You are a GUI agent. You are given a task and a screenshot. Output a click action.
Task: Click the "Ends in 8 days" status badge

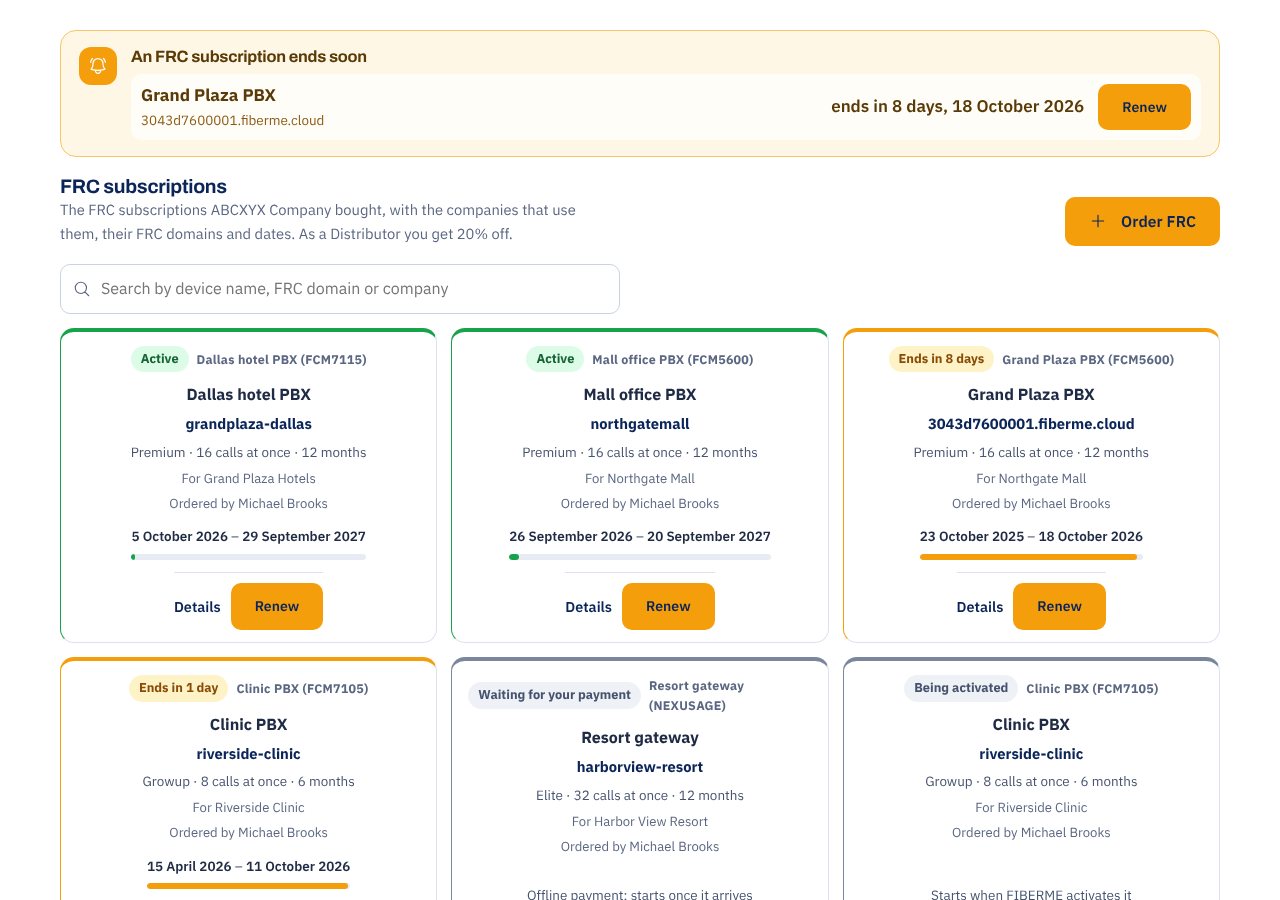pyautogui.click(x=941, y=359)
